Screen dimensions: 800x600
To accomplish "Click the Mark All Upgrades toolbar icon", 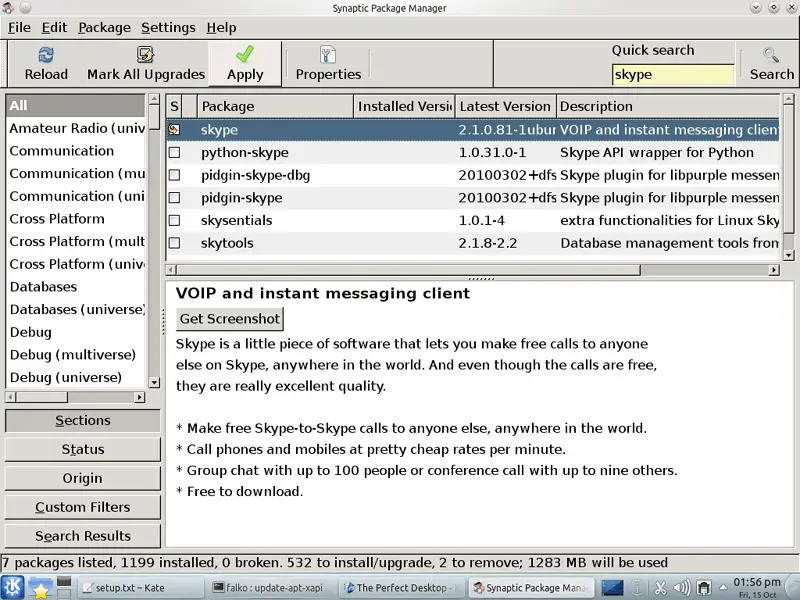I will click(145, 55).
